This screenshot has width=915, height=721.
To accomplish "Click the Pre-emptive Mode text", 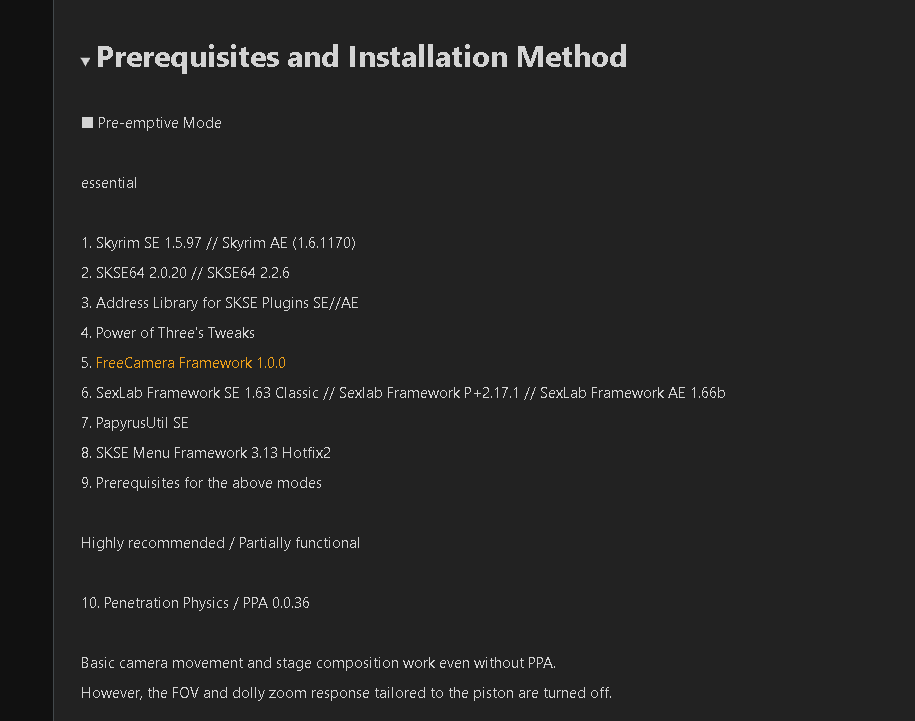I will point(159,123).
